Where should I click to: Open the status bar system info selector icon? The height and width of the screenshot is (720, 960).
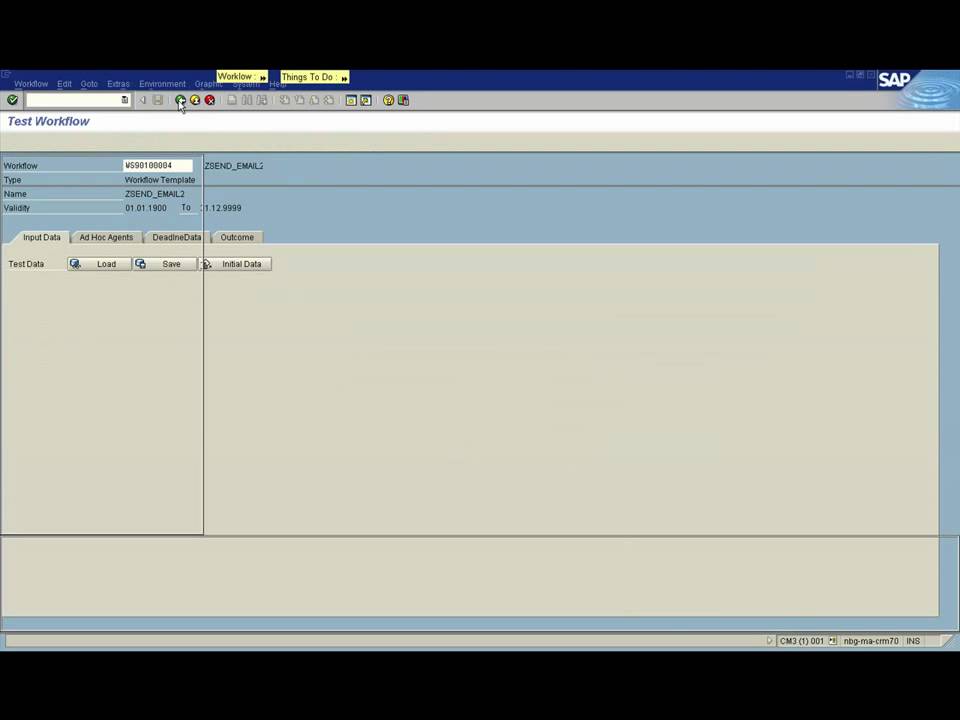click(x=833, y=640)
